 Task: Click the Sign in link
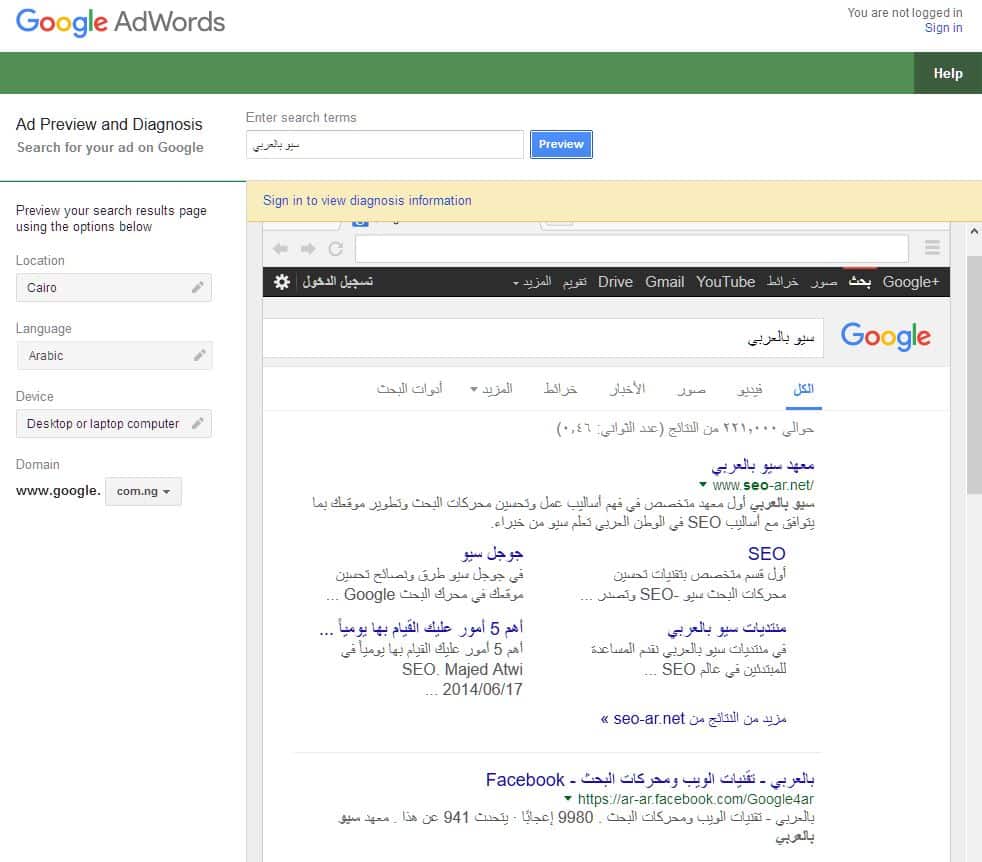943,28
